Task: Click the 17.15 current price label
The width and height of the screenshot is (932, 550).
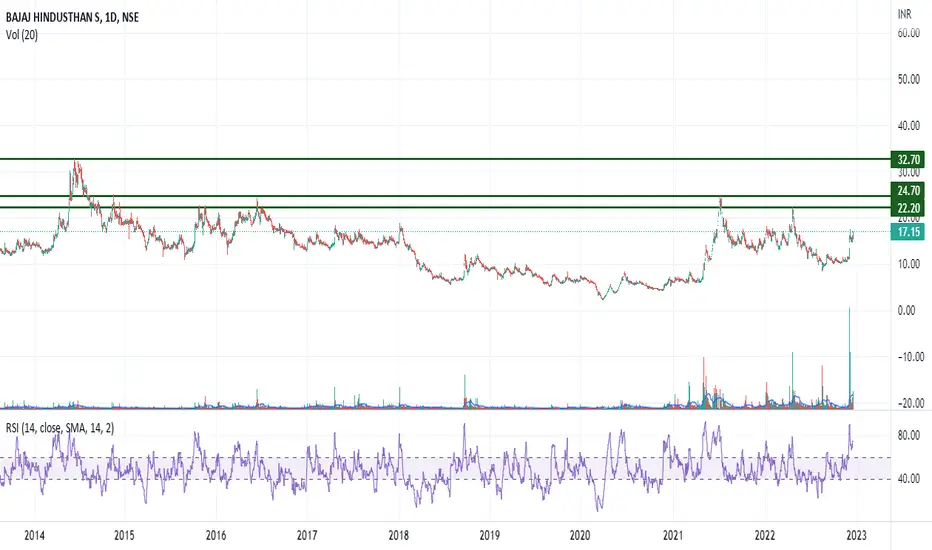Action: tap(908, 232)
